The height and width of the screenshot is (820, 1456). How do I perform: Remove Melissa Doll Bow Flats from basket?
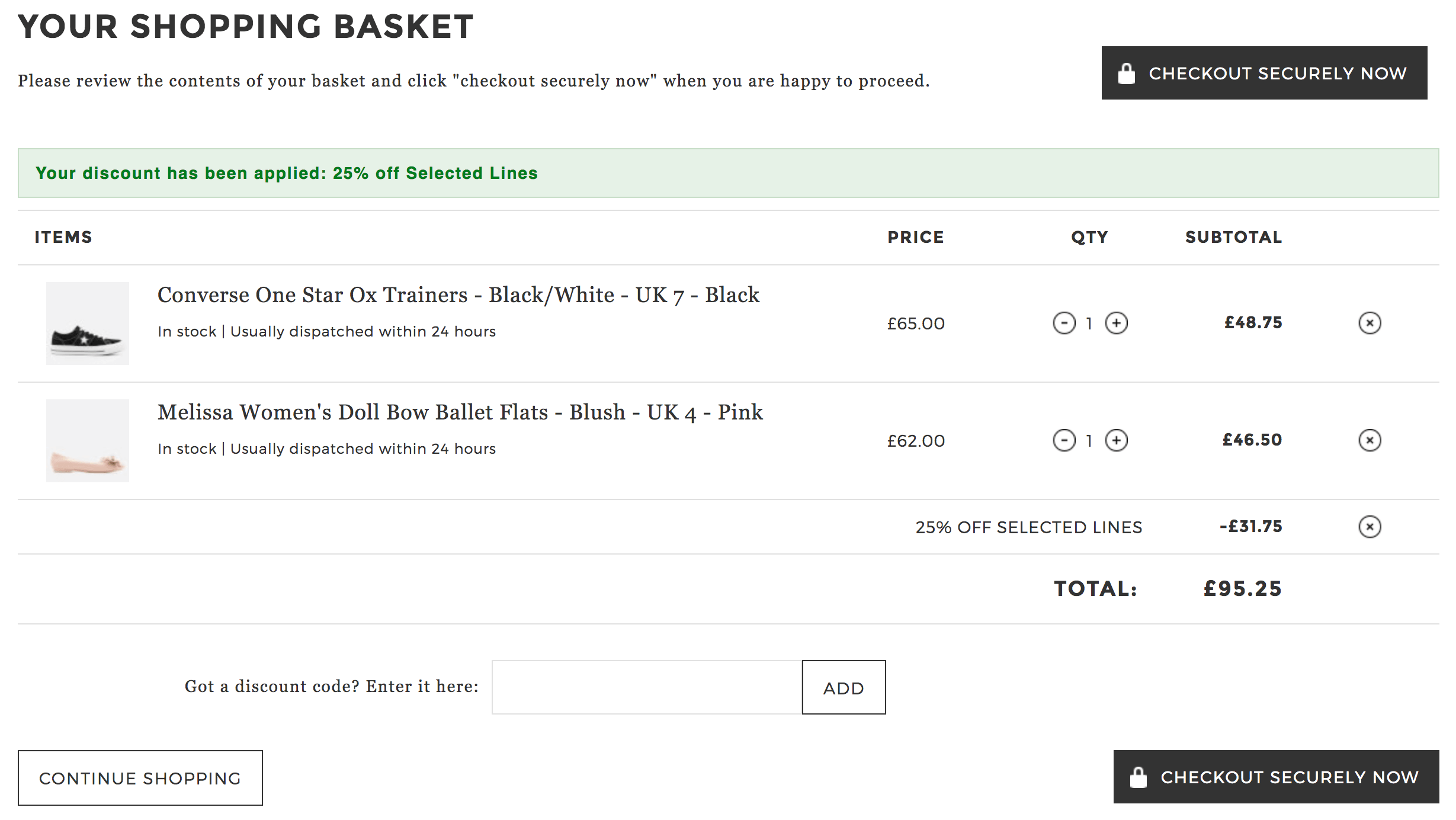pos(1370,440)
